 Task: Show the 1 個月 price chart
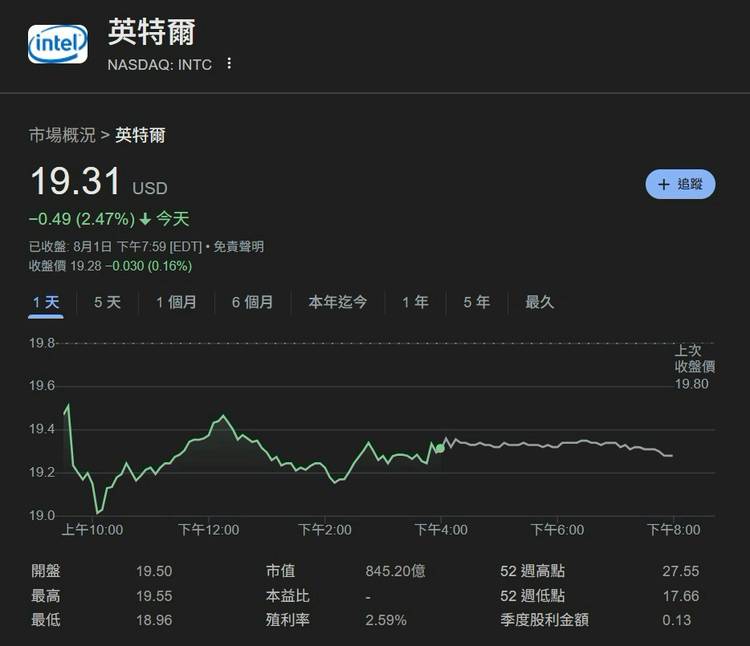point(176,302)
